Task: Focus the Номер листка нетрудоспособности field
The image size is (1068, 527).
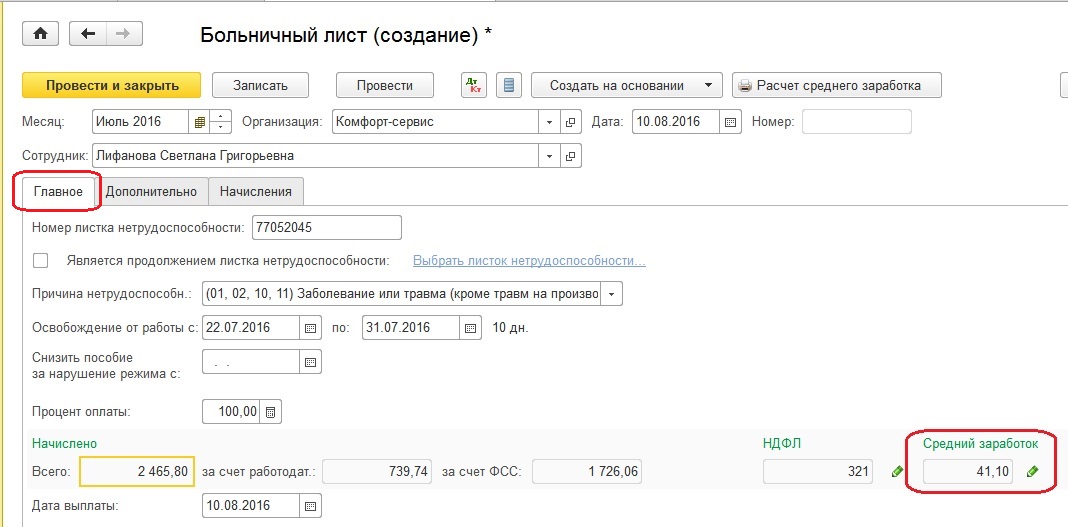Action: (327, 228)
